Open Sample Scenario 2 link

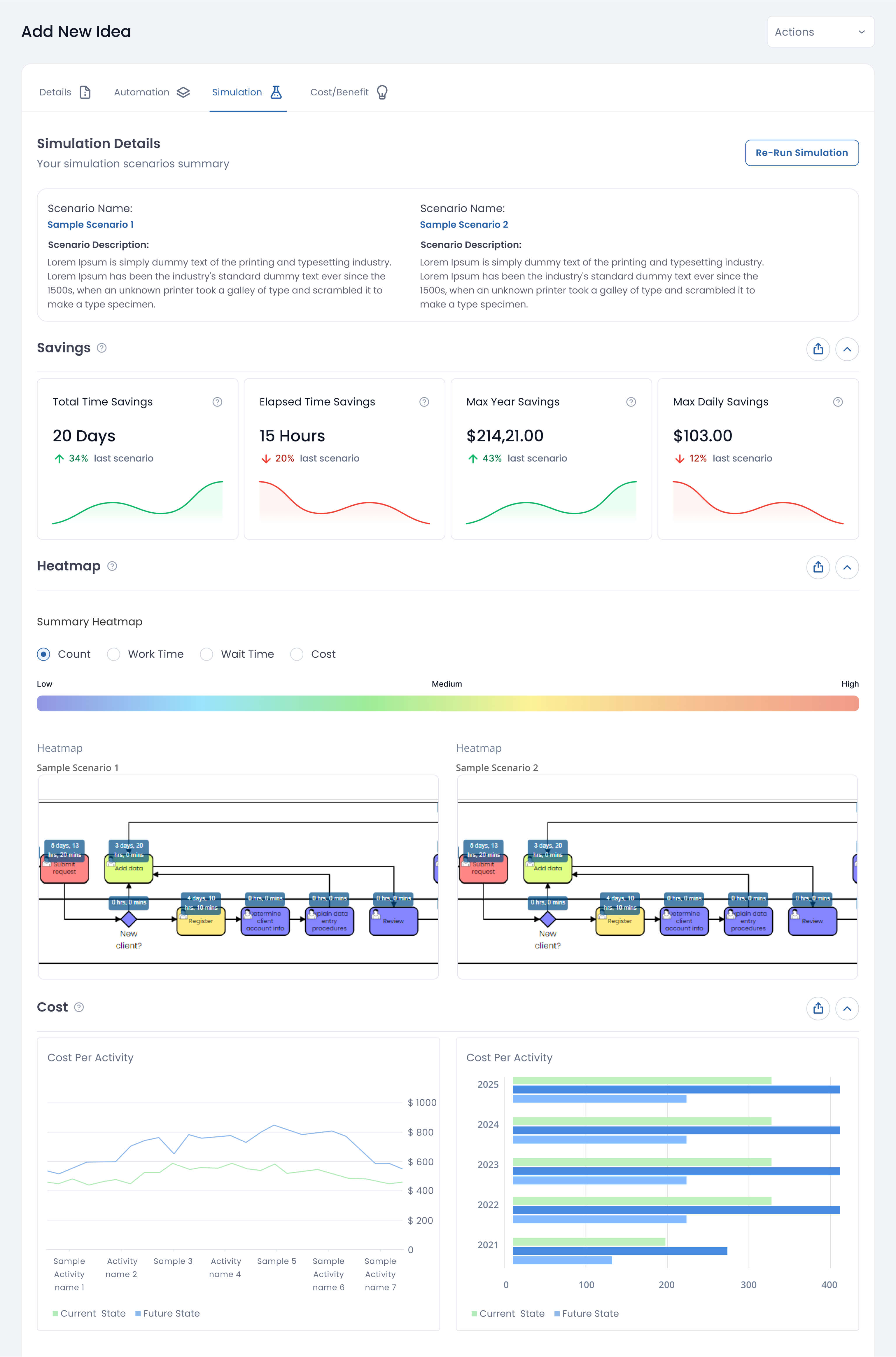tap(463, 225)
